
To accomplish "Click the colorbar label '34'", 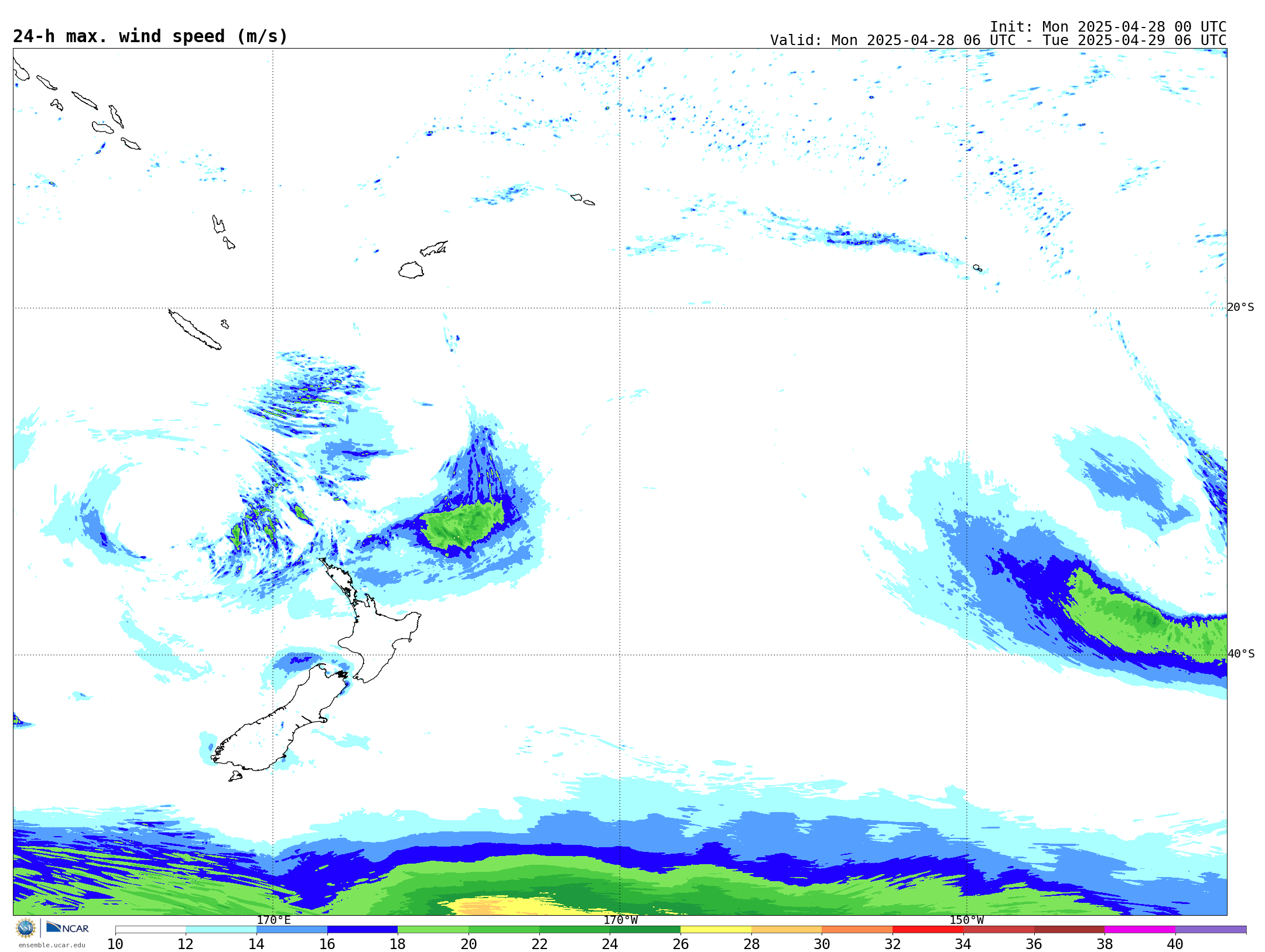I will coord(963,944).
